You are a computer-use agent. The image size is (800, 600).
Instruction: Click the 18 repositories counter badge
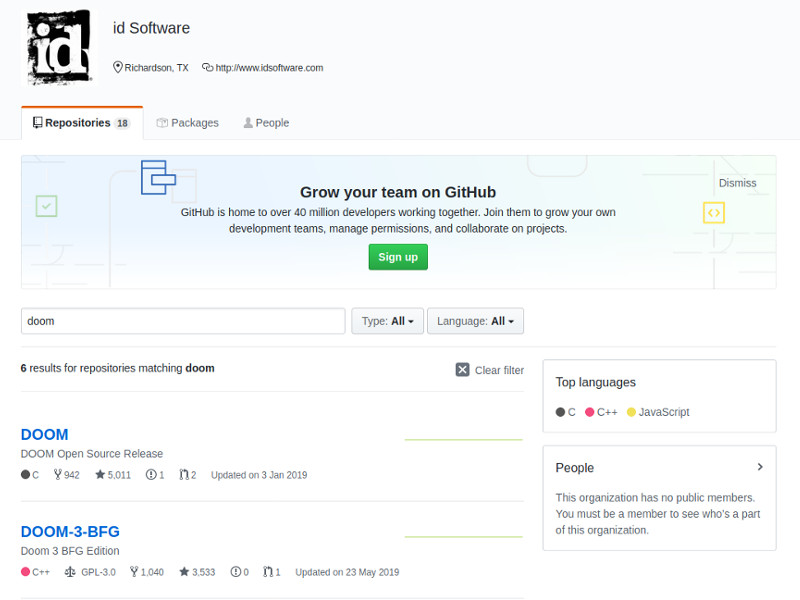click(122, 123)
